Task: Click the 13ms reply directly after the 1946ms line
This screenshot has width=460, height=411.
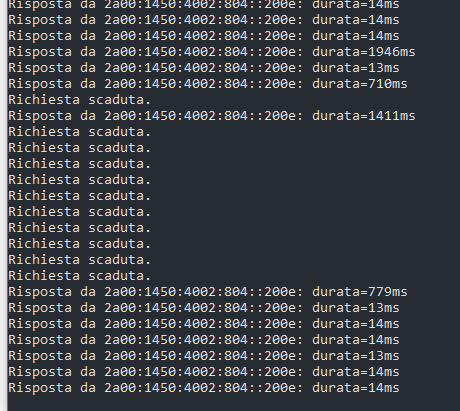Action: tap(204, 68)
